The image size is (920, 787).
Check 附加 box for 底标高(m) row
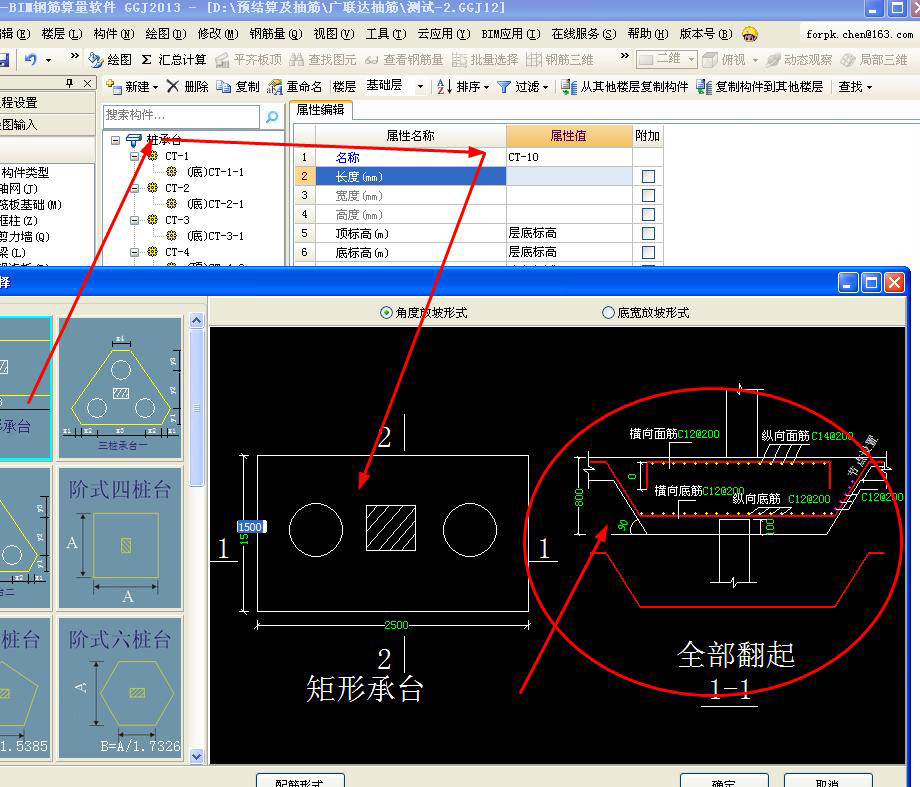click(648, 252)
